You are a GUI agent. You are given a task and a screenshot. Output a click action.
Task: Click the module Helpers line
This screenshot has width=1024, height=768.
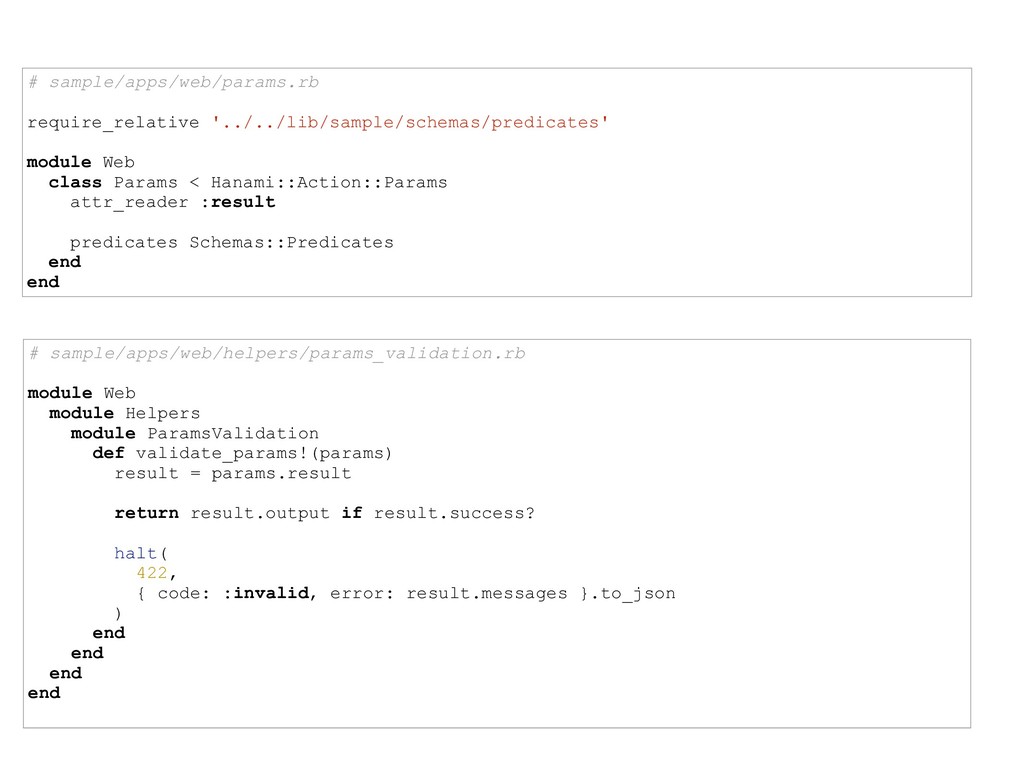125,413
